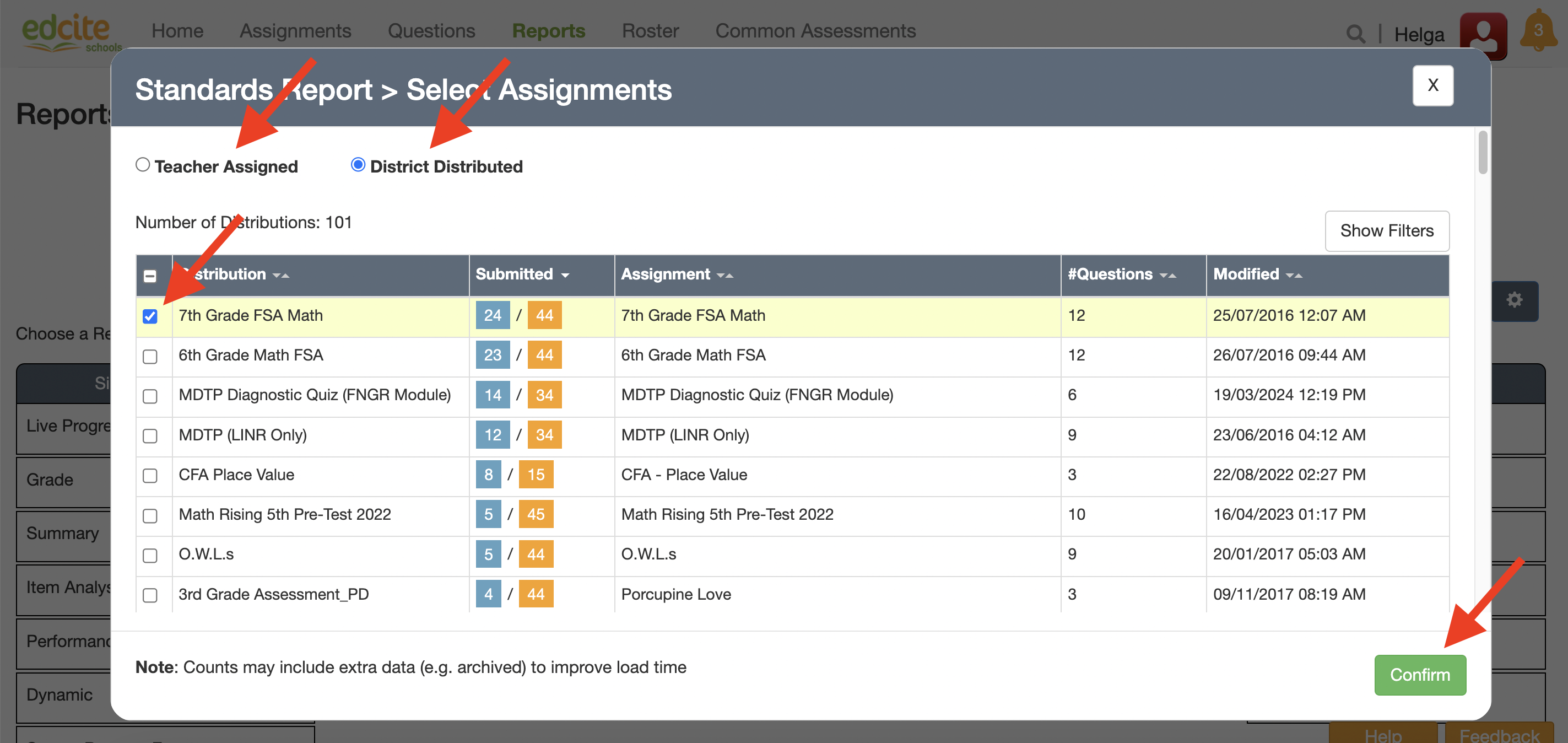Check the 6th Grade Math FSA checkbox
1568x743 pixels.
150,356
